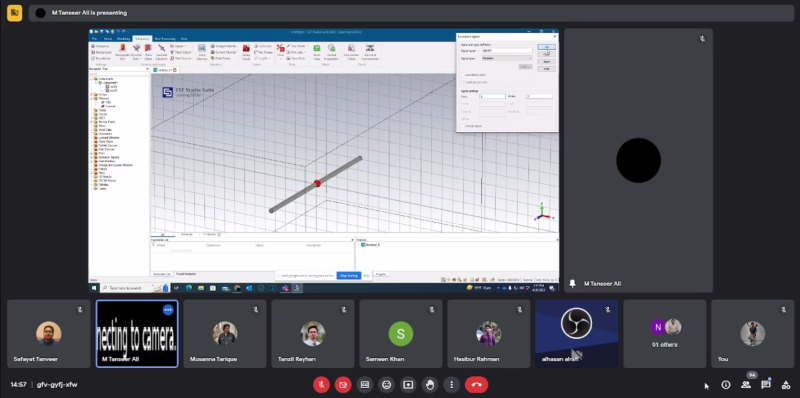Raise your hand in the meeting
Screen dimensions: 800x398
pos(430,385)
